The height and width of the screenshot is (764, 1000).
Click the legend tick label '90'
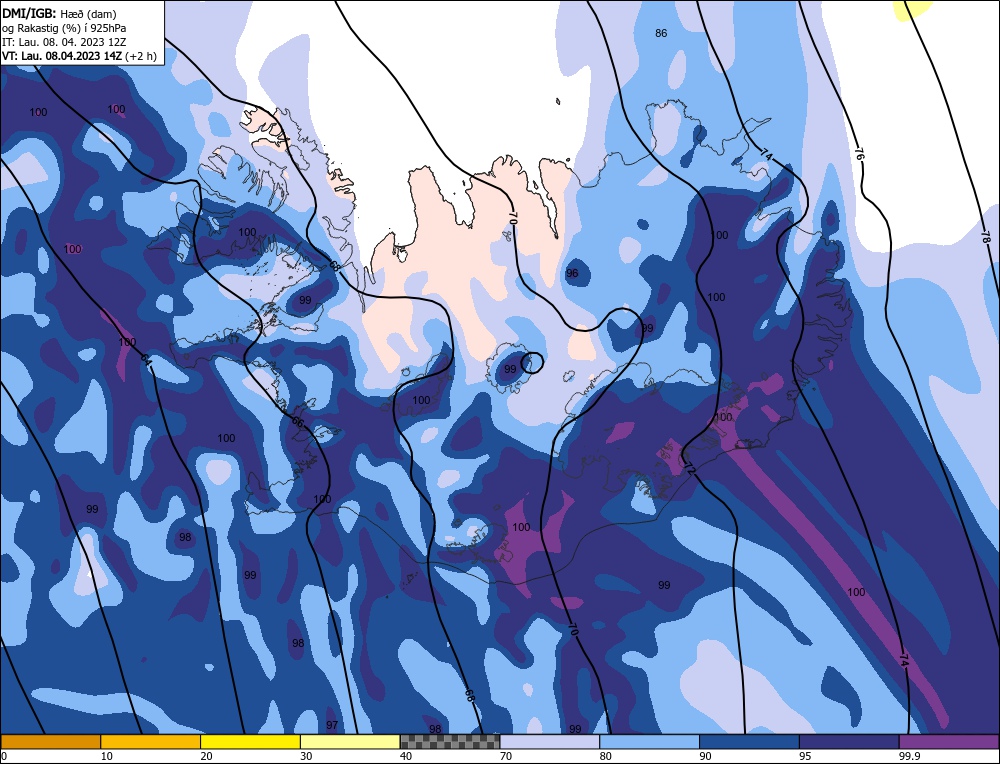pyautogui.click(x=705, y=756)
